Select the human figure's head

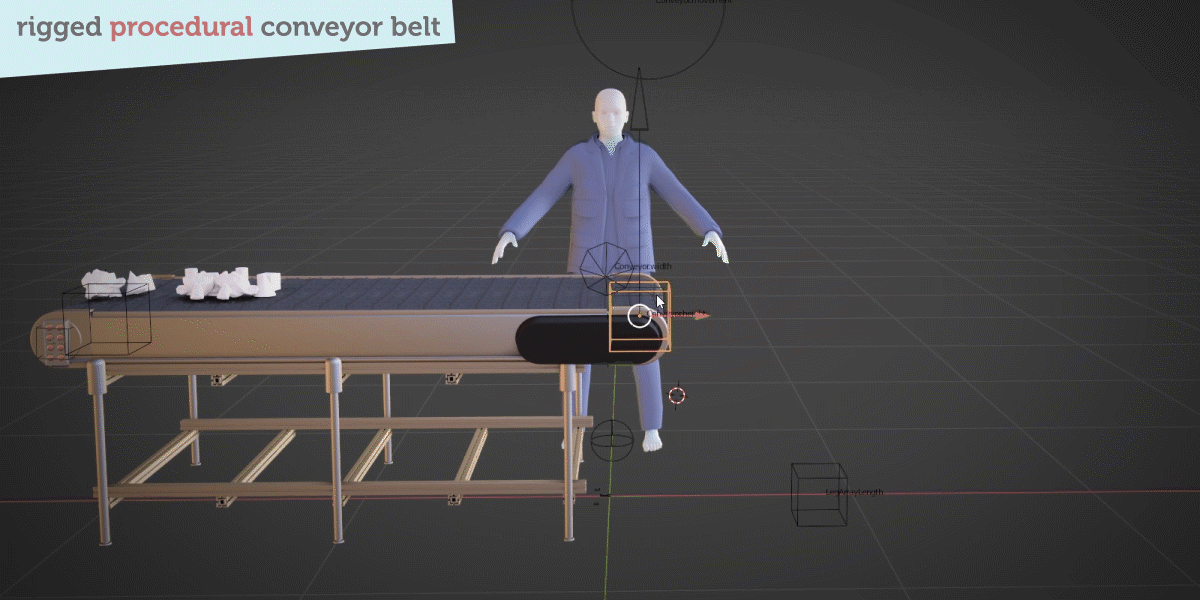pyautogui.click(x=610, y=110)
